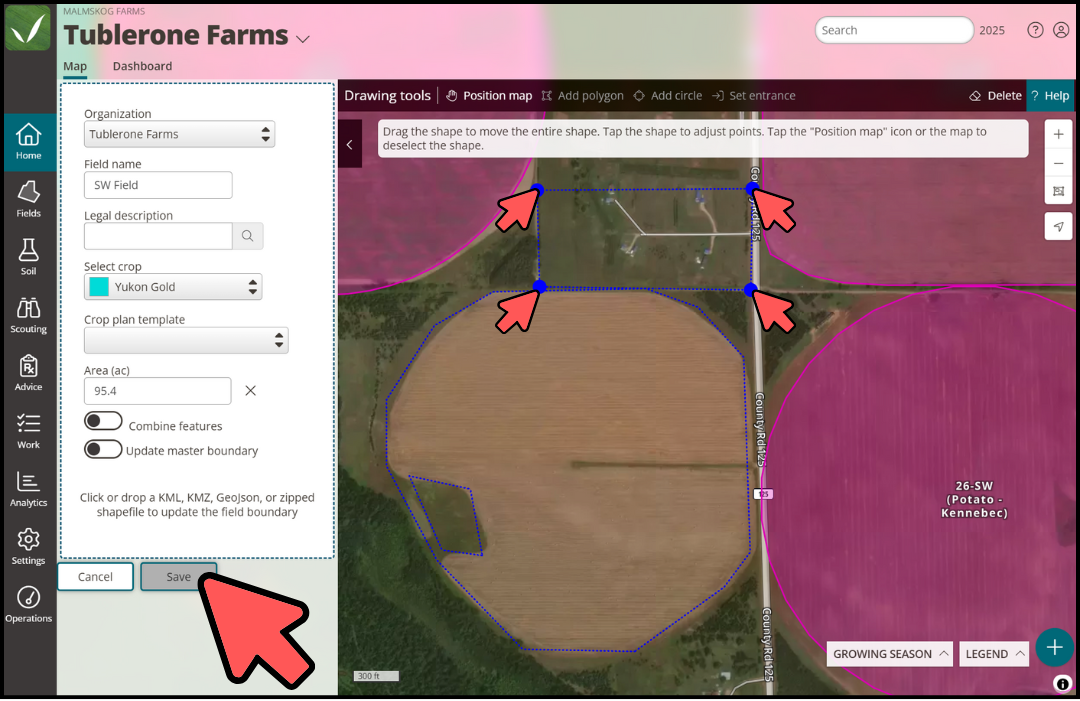Zoom in on the map

(x=1058, y=134)
